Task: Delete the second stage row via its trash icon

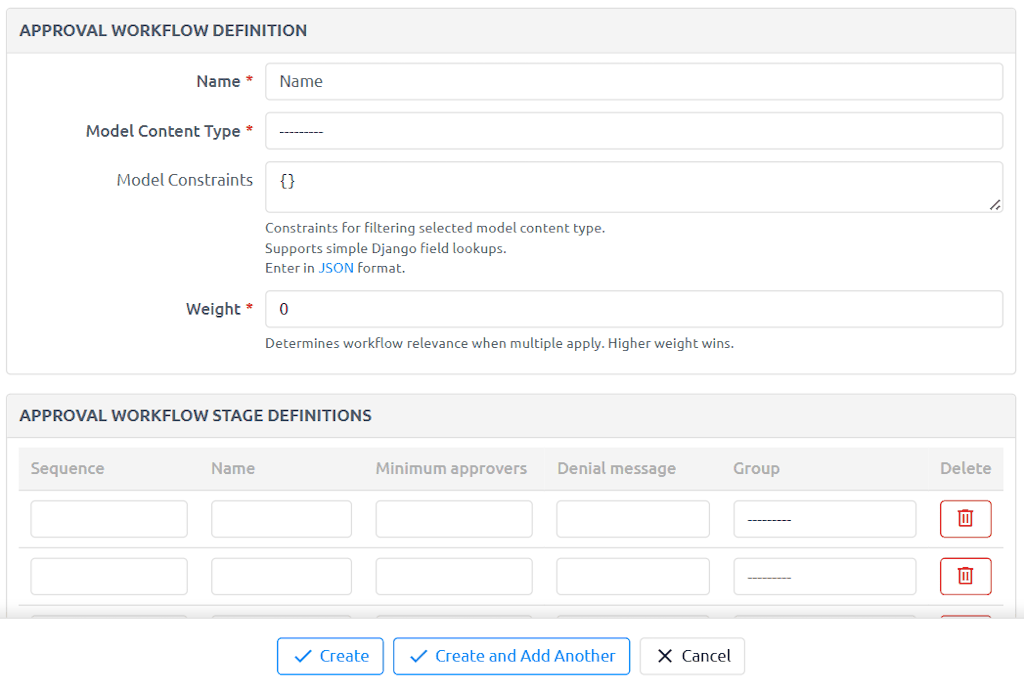Action: 965,576
